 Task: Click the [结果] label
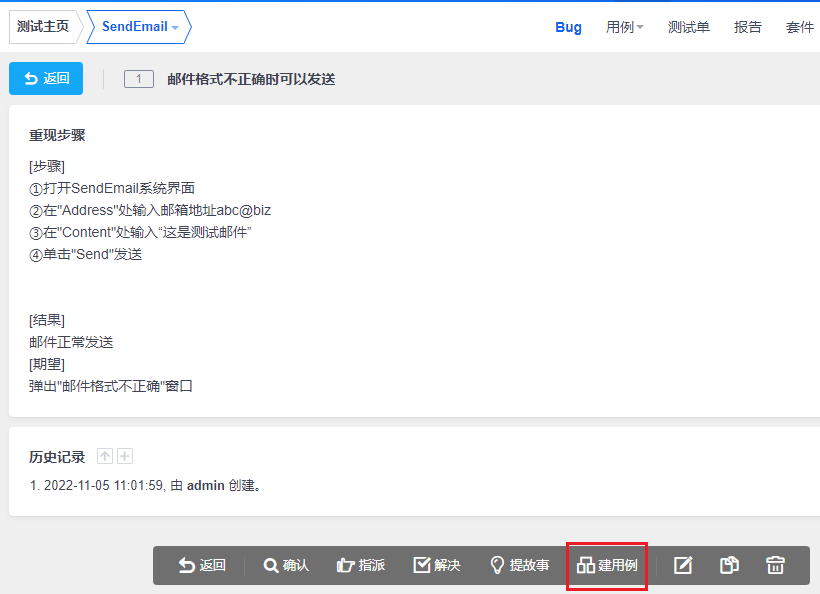pyautogui.click(x=47, y=321)
